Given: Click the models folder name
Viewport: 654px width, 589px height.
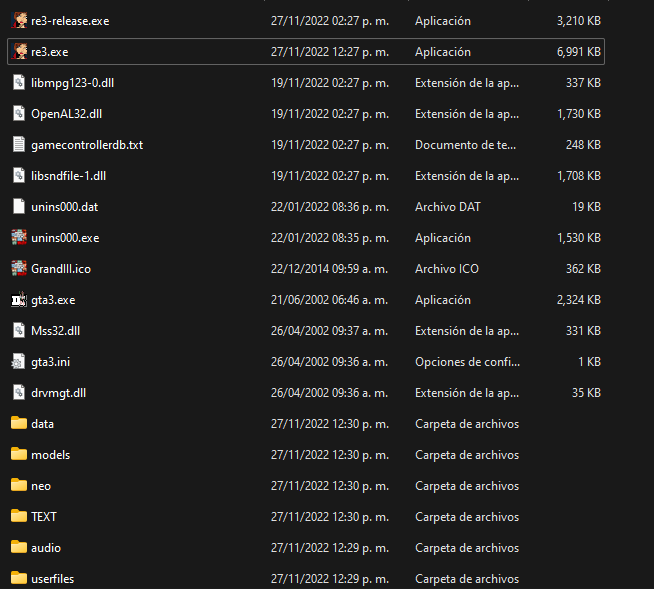Looking at the screenshot, I should click(50, 455).
